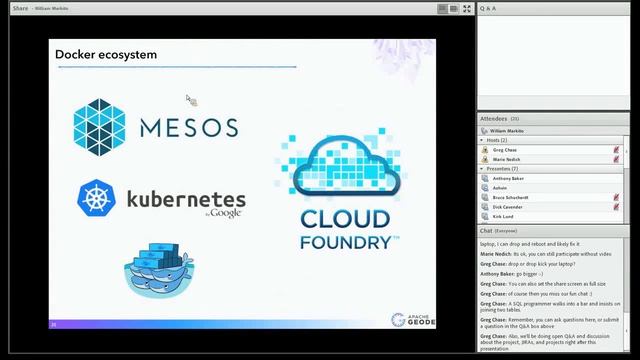Screen dimensions: 640x360
Task: Collapse the Hosts (2) group
Action: 482,140
